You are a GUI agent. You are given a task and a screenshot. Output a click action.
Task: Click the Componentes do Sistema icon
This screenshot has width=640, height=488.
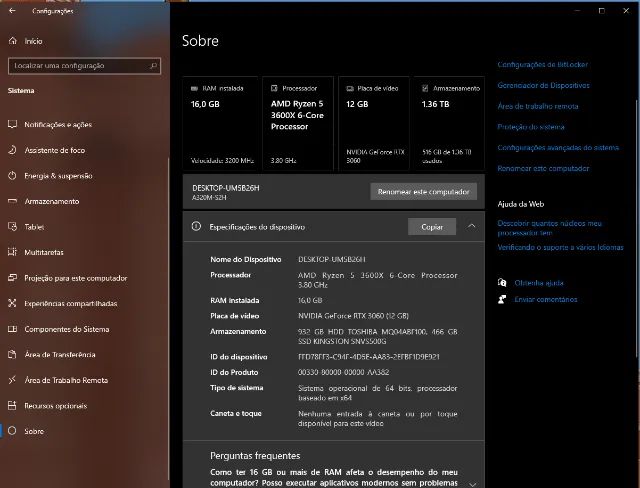[13, 329]
